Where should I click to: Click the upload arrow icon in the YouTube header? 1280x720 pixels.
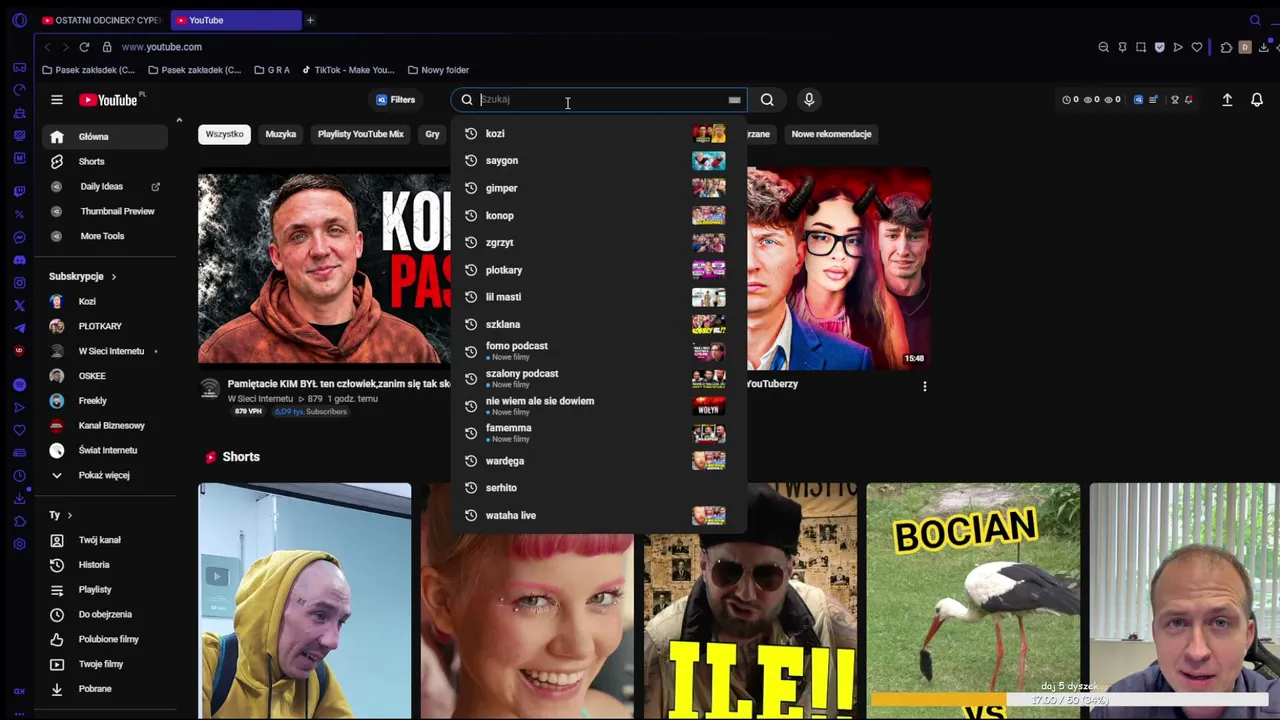pos(1227,100)
